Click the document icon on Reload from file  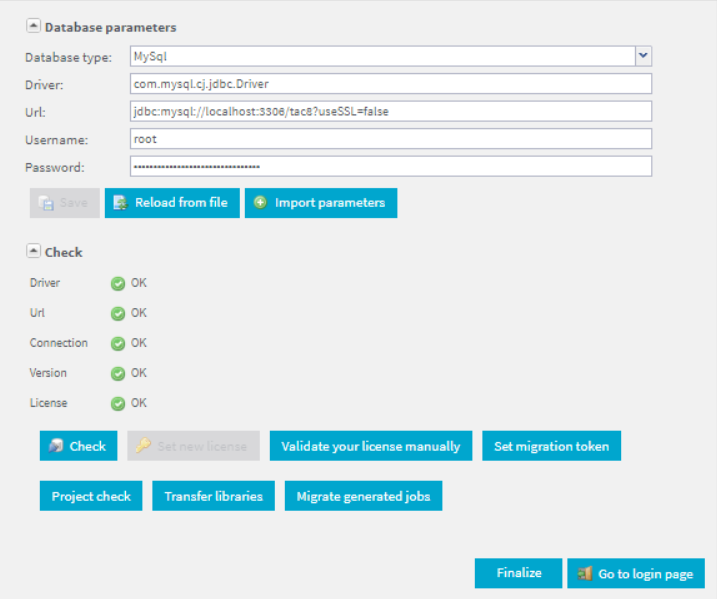point(120,203)
